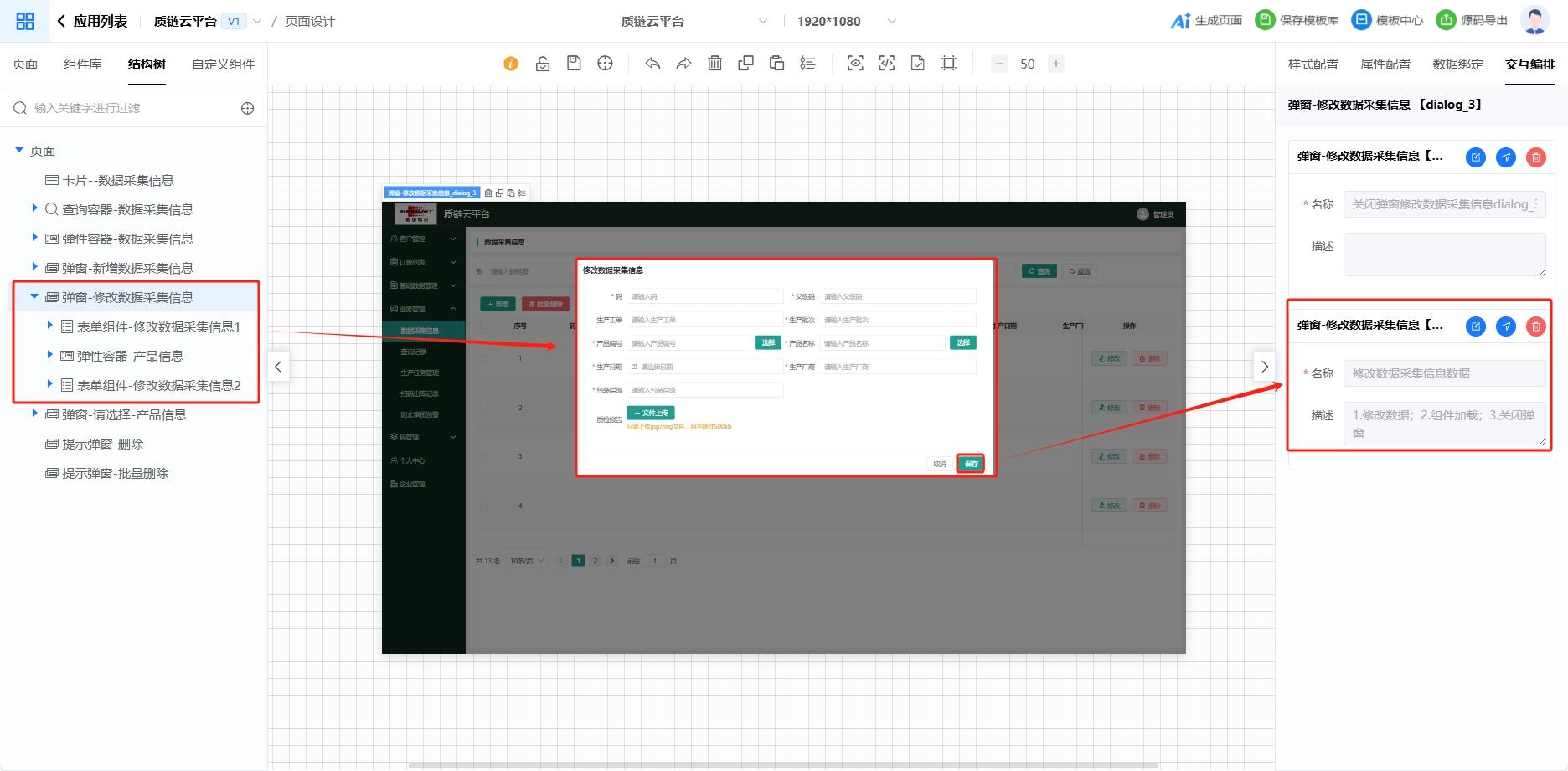The image size is (1568, 771).
Task: Click the trash icon in the top toolbar
Action: [714, 64]
